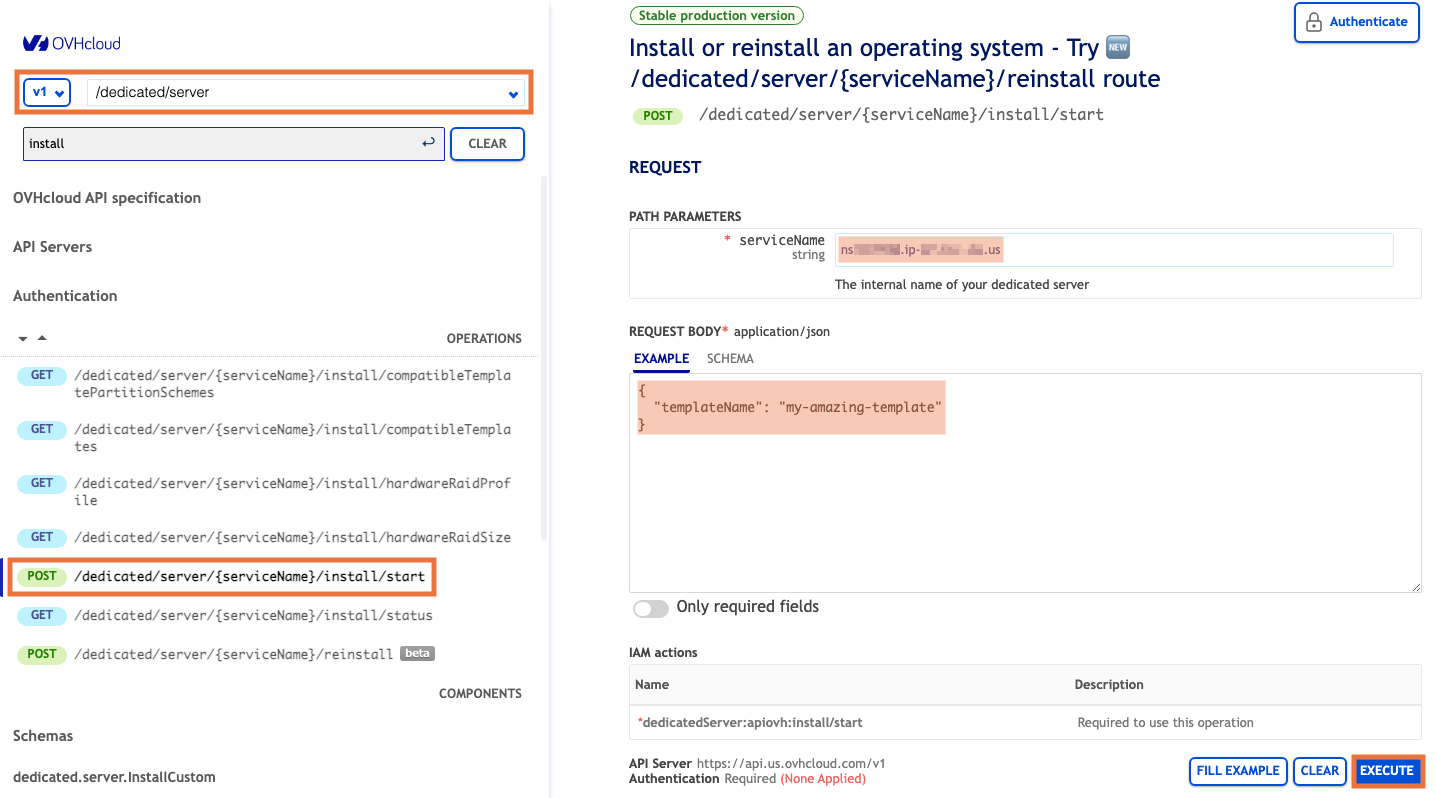Click the Stable production version badge
Image resolution: width=1435 pixels, height=798 pixels.
tap(716, 15)
